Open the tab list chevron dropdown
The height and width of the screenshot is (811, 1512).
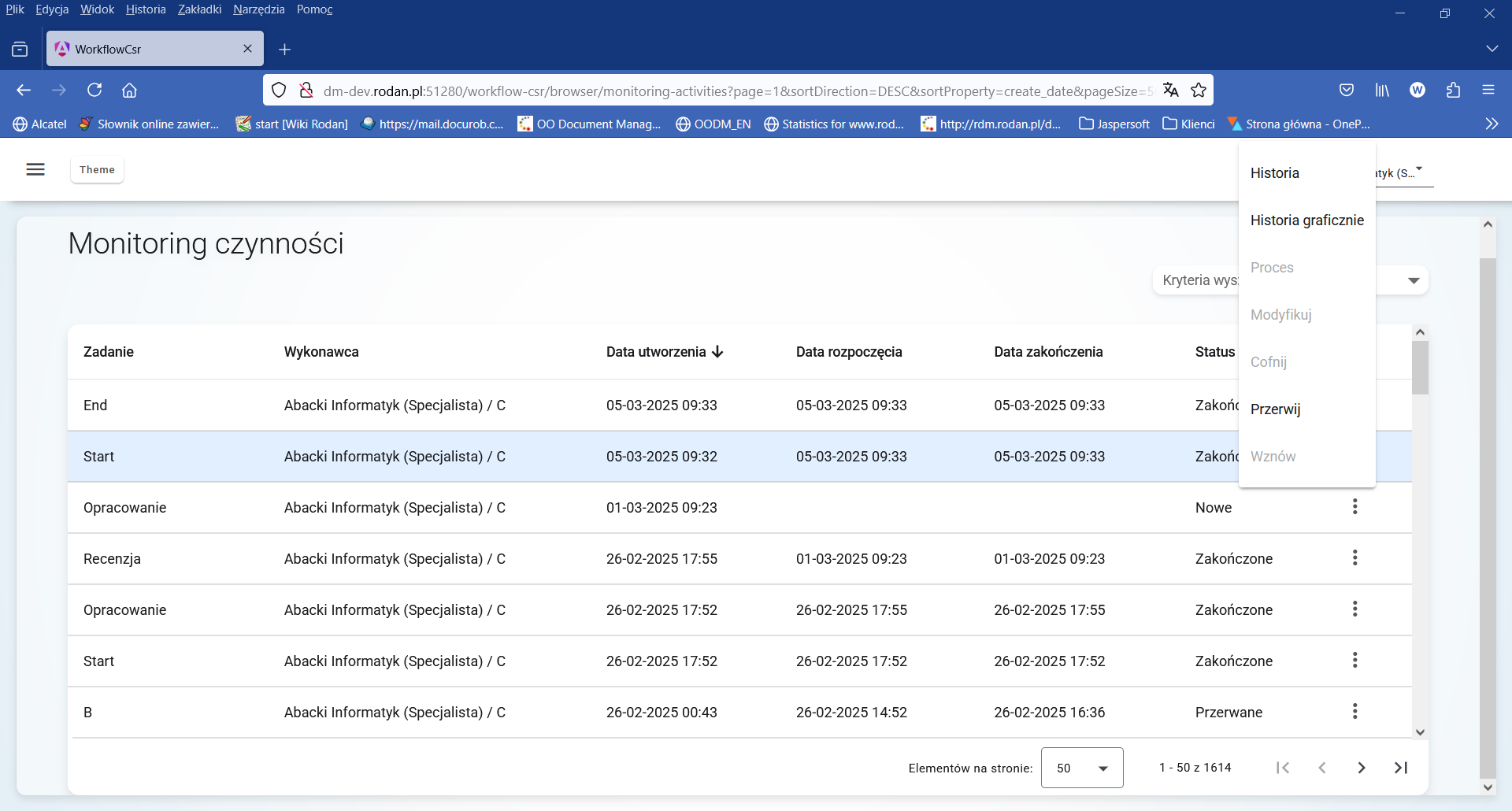pyautogui.click(x=1493, y=48)
